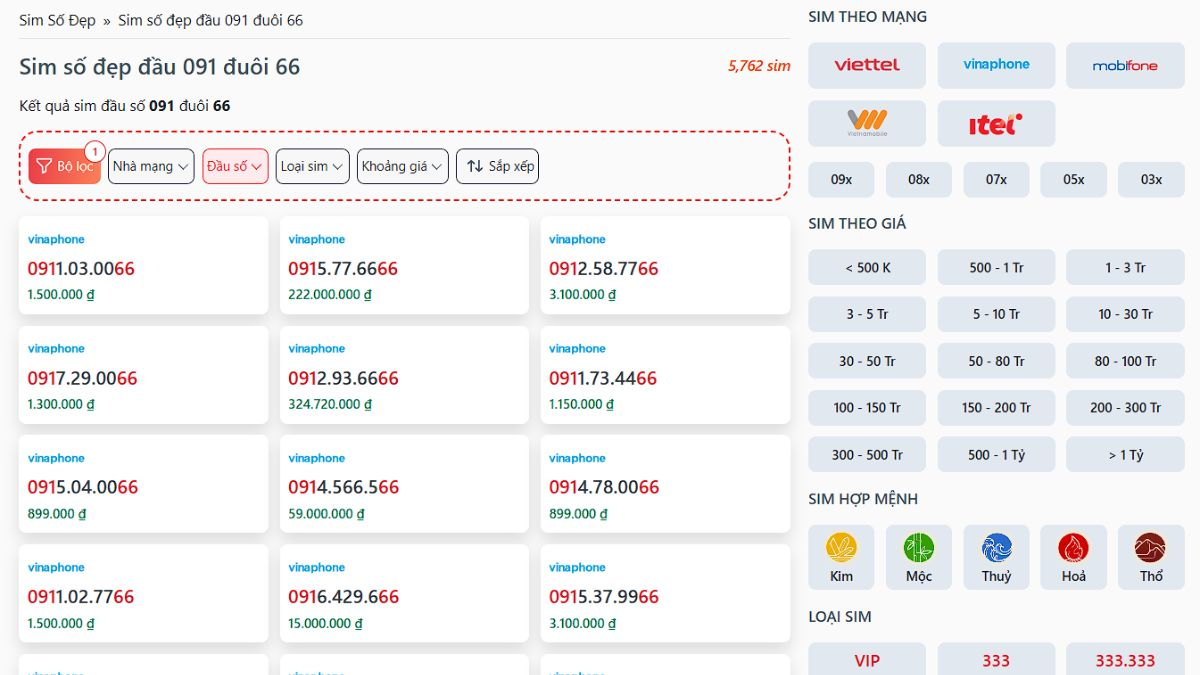This screenshot has height=675, width=1200.
Task: Choose the 09x prefix tab
Action: point(841,180)
